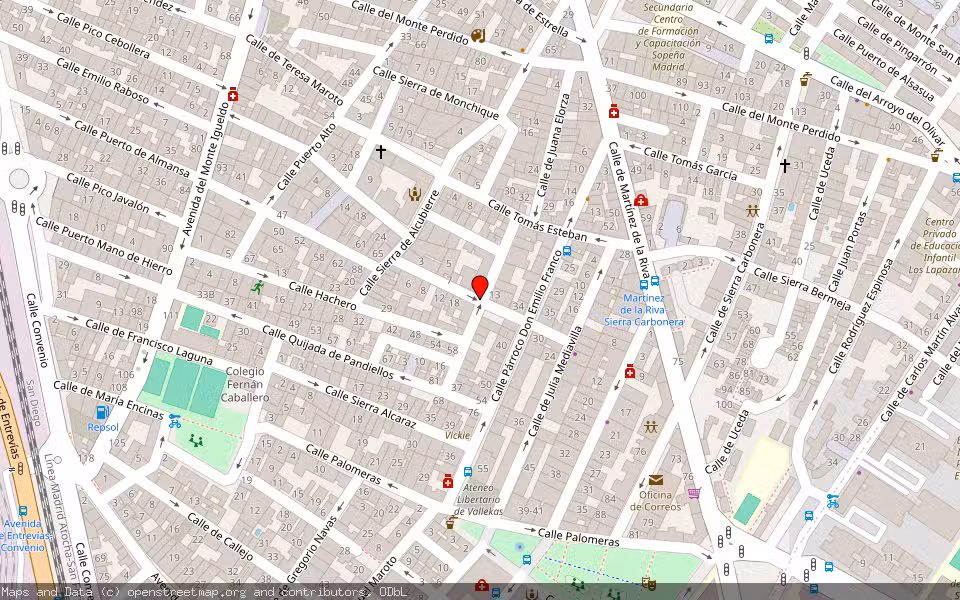The image size is (960, 600).
Task: Open the post office envelope icon at Oficina de Correos
Action: click(x=655, y=481)
